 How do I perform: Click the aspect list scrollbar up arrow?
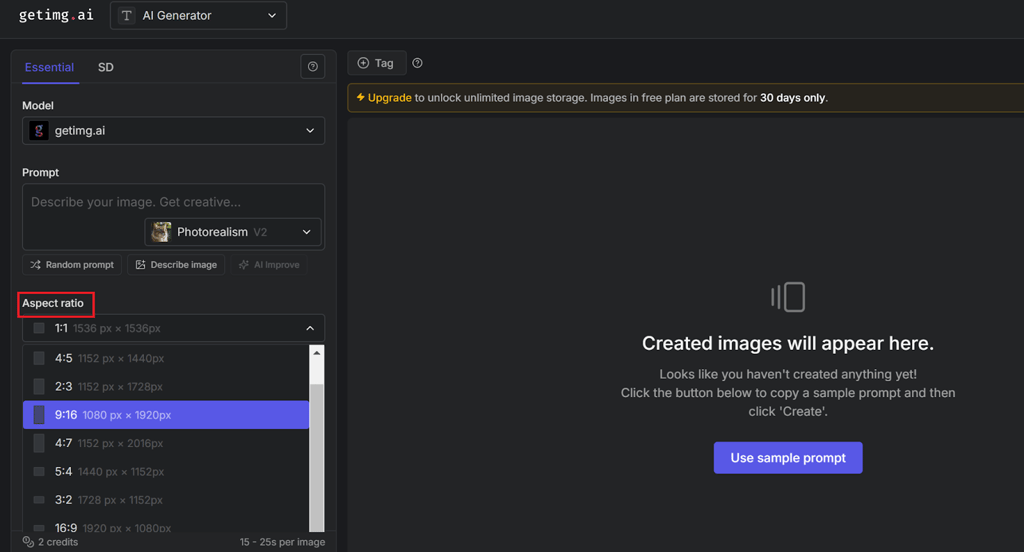pyautogui.click(x=317, y=353)
